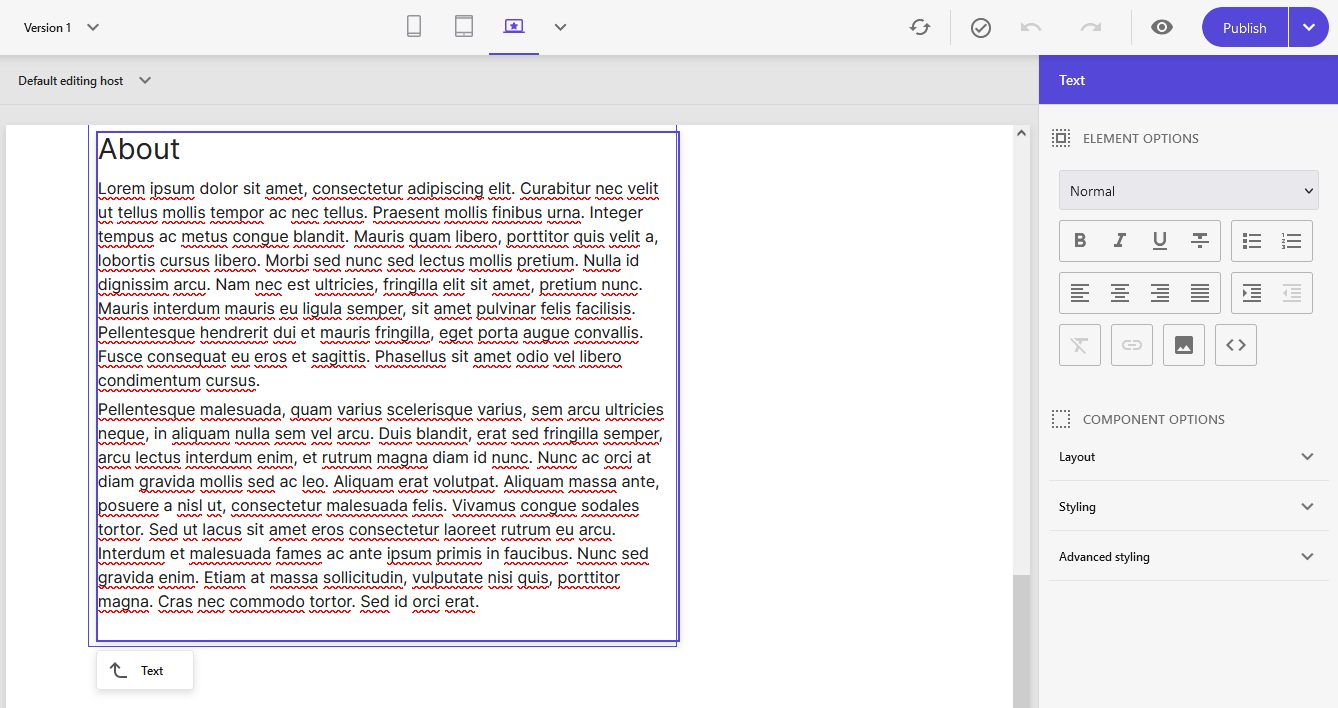The height and width of the screenshot is (708, 1338).
Task: Click the Text panel header
Action: 1188,80
